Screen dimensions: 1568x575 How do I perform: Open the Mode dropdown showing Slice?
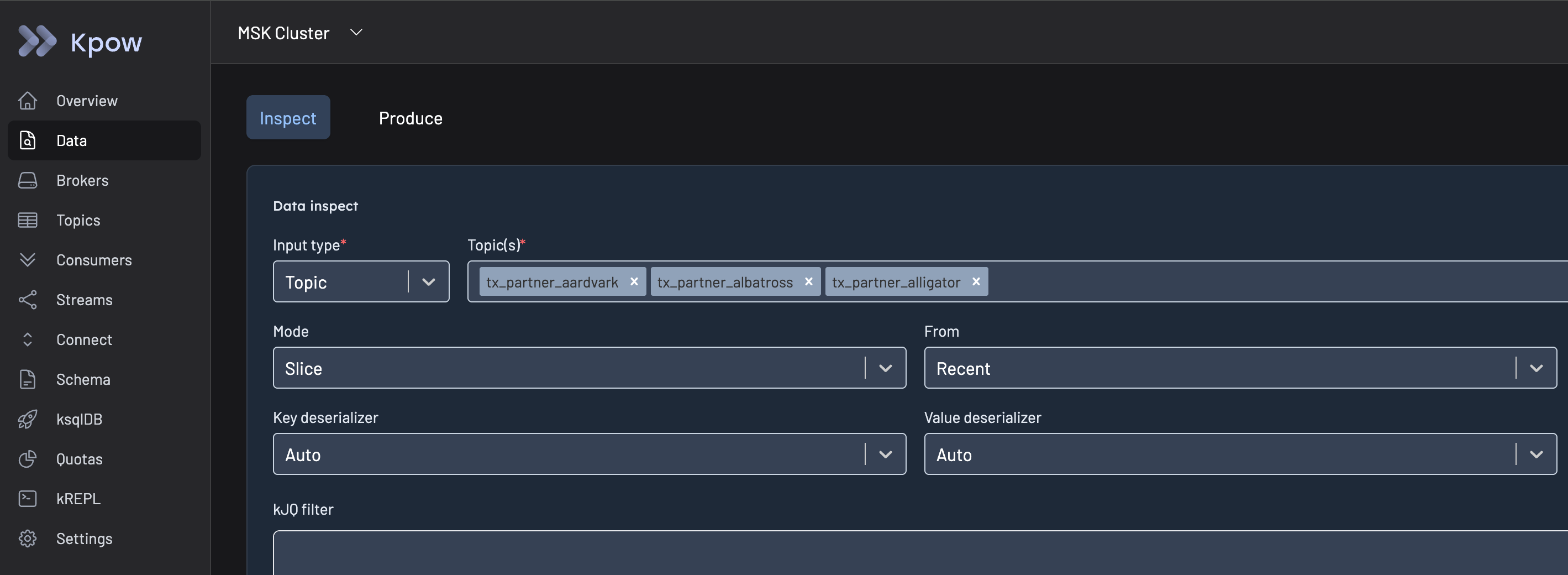[886, 368]
